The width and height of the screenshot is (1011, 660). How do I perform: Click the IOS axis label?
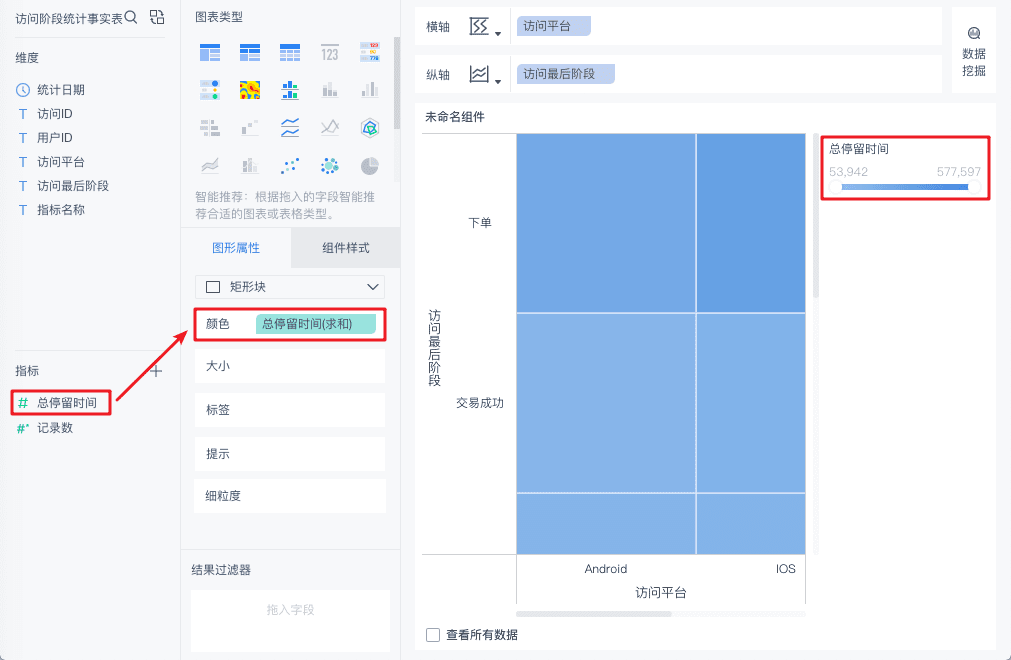[x=785, y=568]
